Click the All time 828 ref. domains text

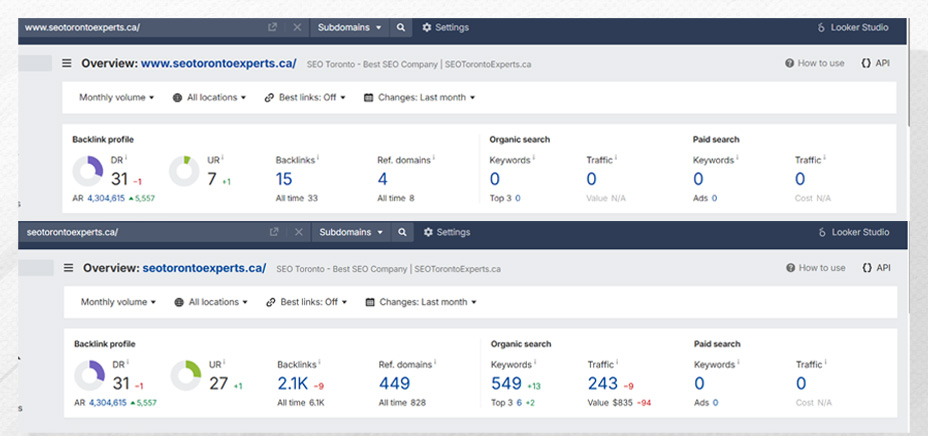(402, 403)
